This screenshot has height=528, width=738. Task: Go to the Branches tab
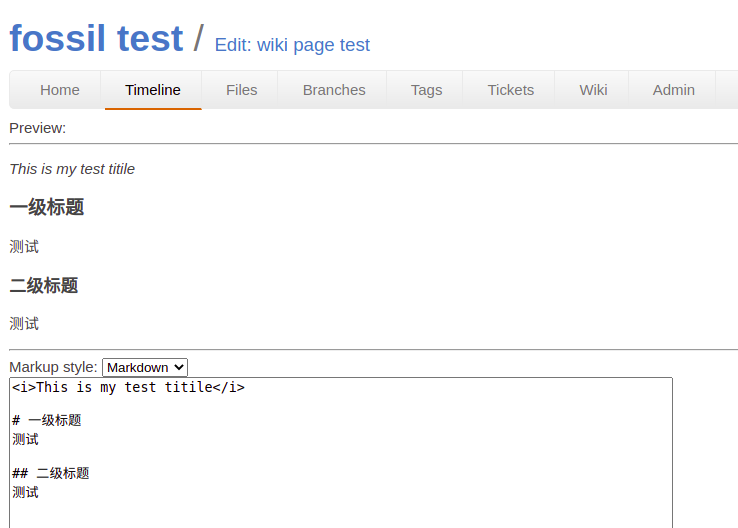coord(334,90)
